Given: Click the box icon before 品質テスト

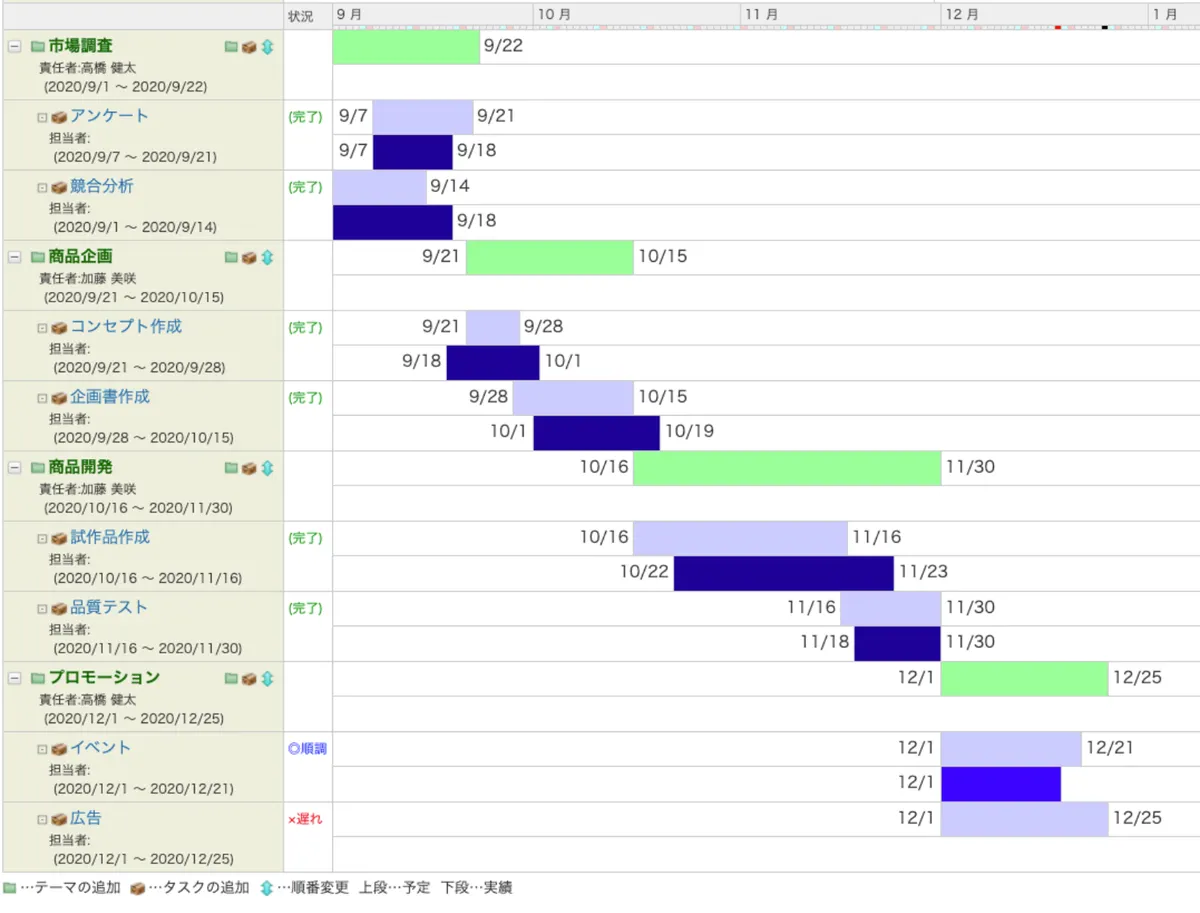Looking at the screenshot, I should pos(59,608).
